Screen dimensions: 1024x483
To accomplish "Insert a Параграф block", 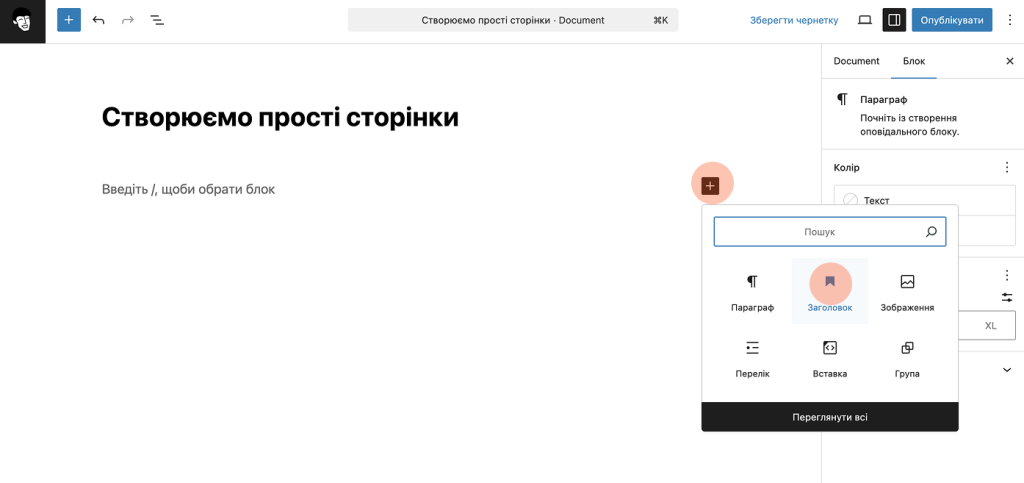I will pyautogui.click(x=752, y=292).
